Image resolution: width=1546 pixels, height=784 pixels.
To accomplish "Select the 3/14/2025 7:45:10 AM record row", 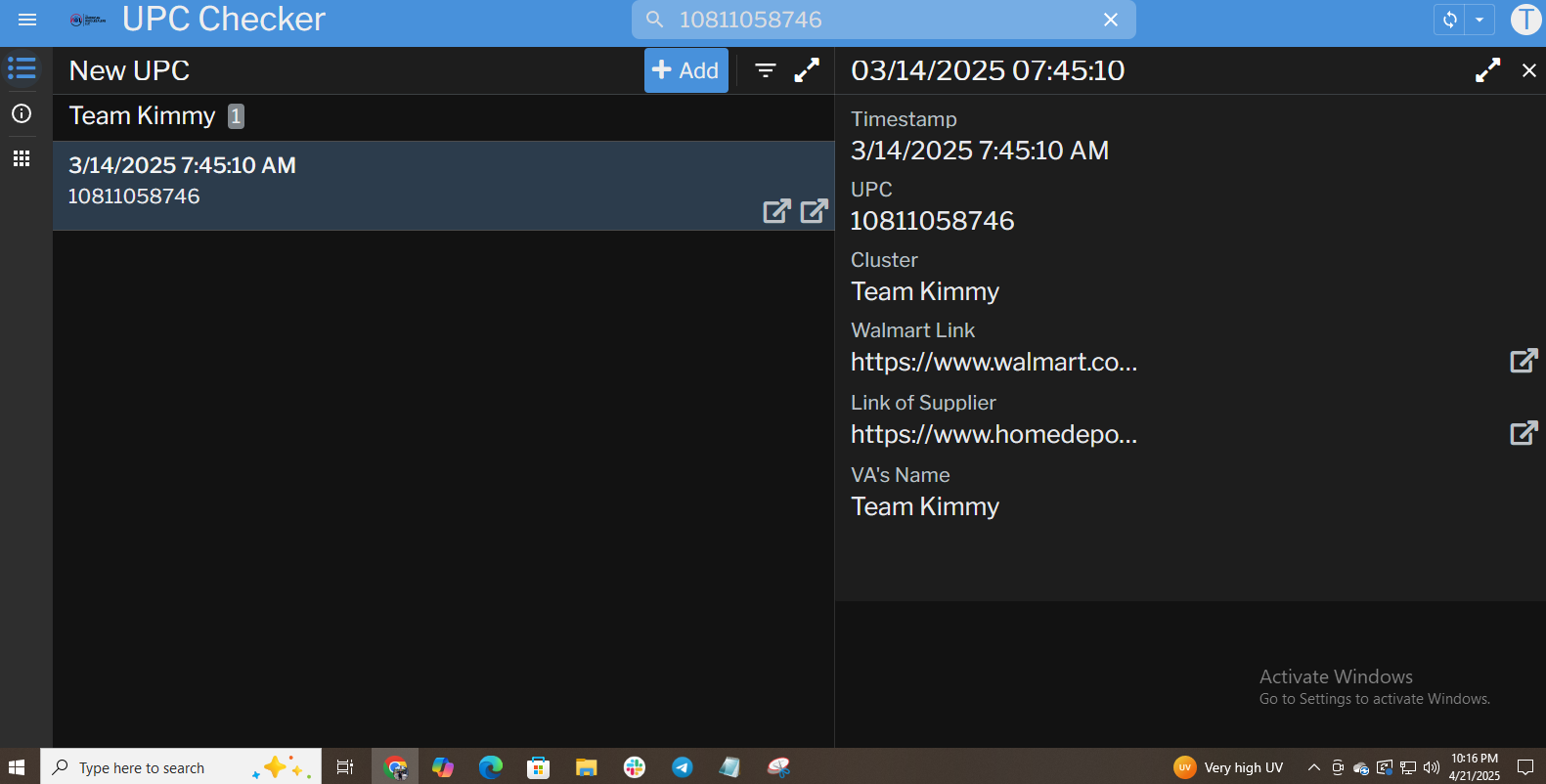I will [391, 182].
